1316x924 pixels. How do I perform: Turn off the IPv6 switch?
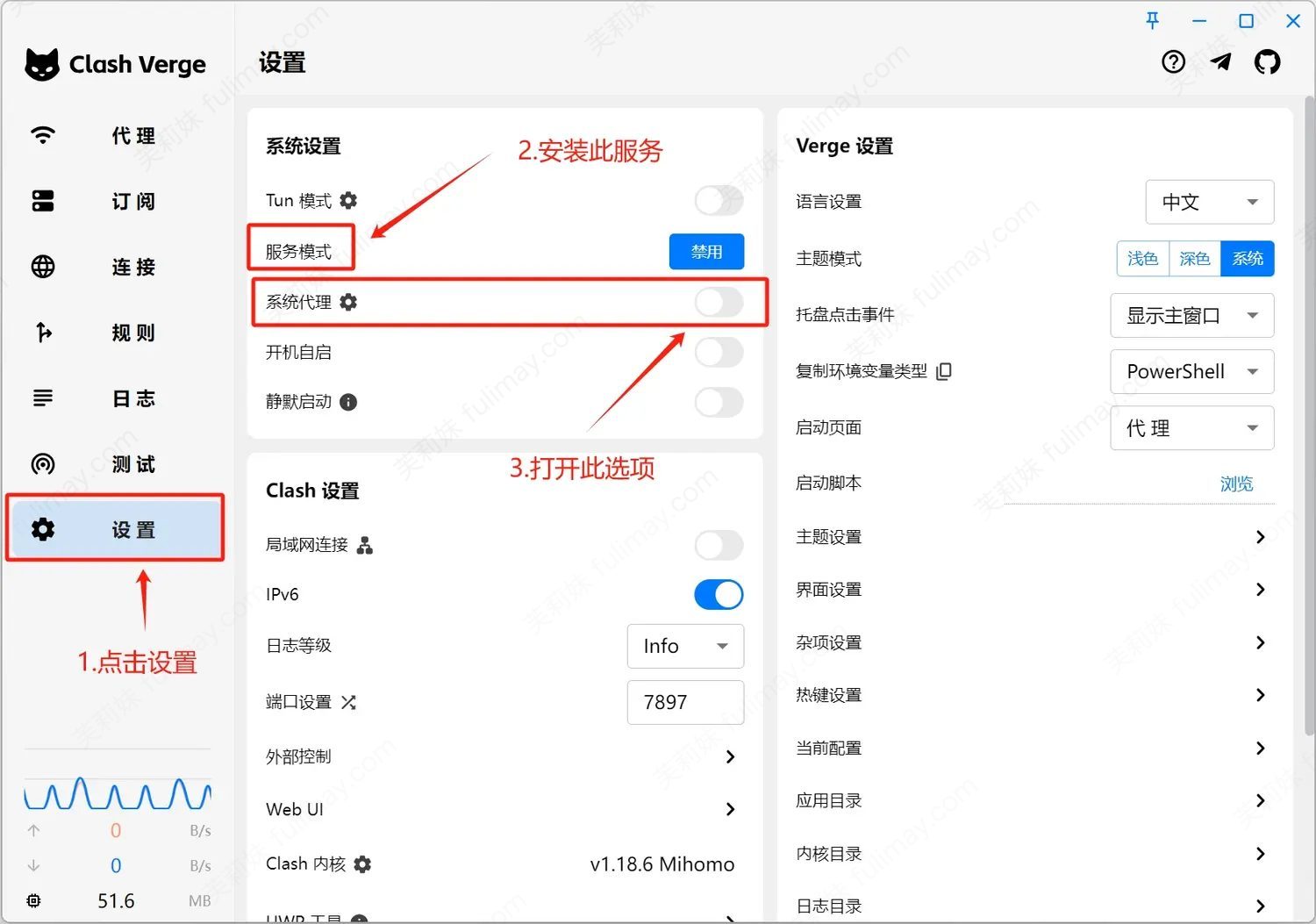(719, 595)
